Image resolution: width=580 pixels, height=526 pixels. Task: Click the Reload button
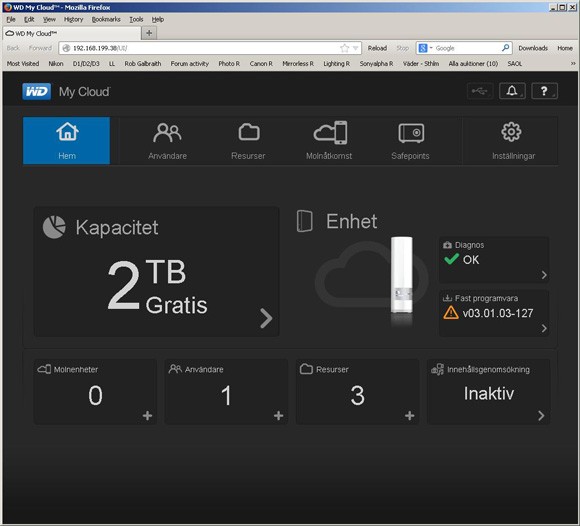pyautogui.click(x=377, y=48)
